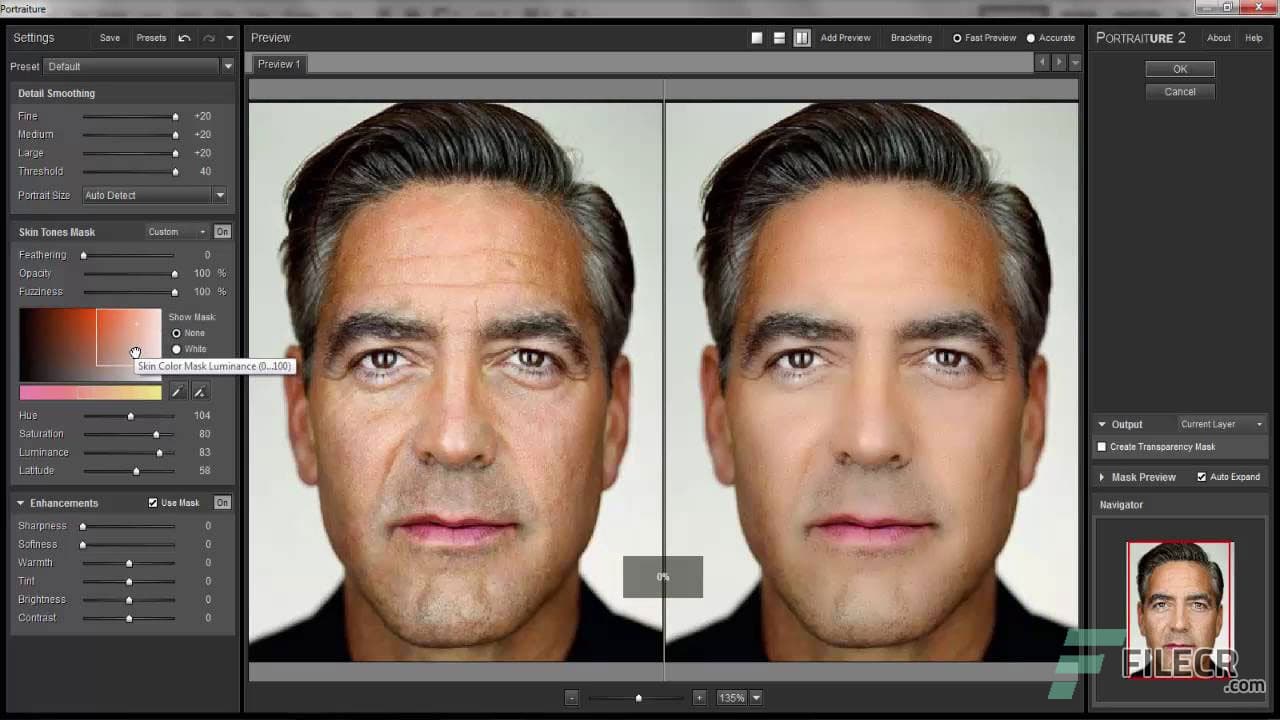Expand the Mask Preview panel
Image resolution: width=1280 pixels, height=720 pixels.
1138,477
